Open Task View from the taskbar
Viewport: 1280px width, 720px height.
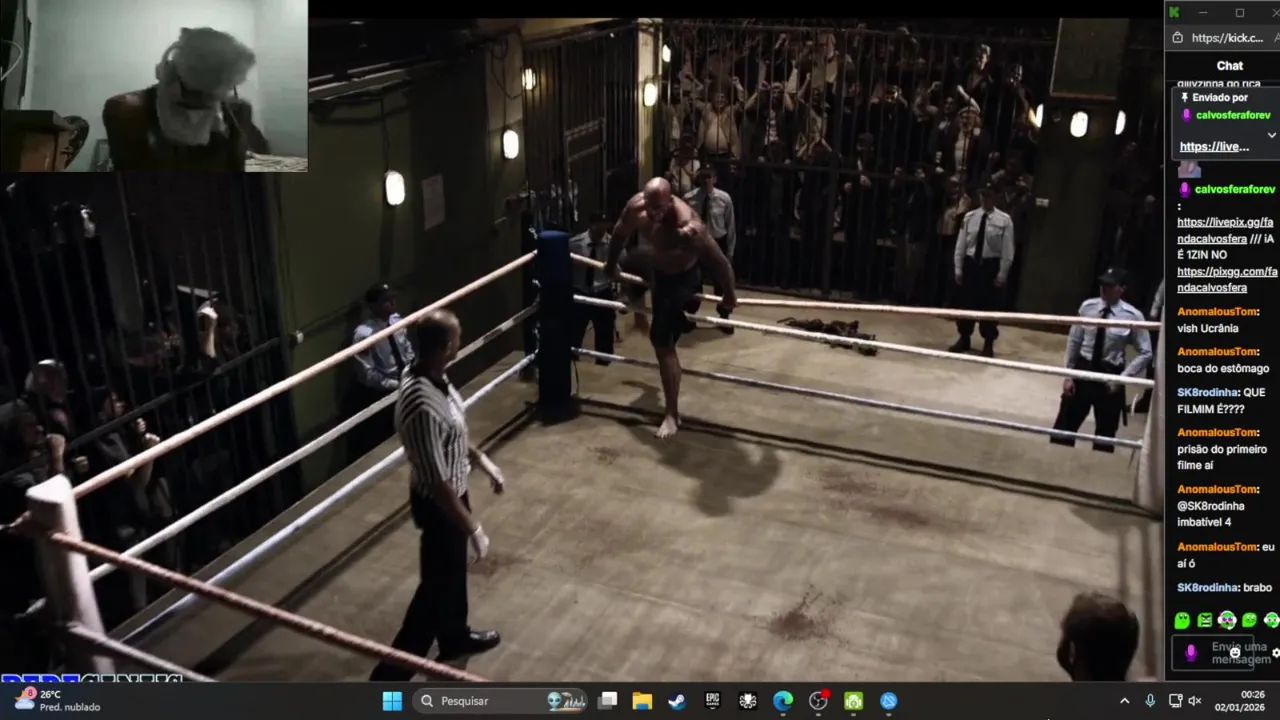607,701
